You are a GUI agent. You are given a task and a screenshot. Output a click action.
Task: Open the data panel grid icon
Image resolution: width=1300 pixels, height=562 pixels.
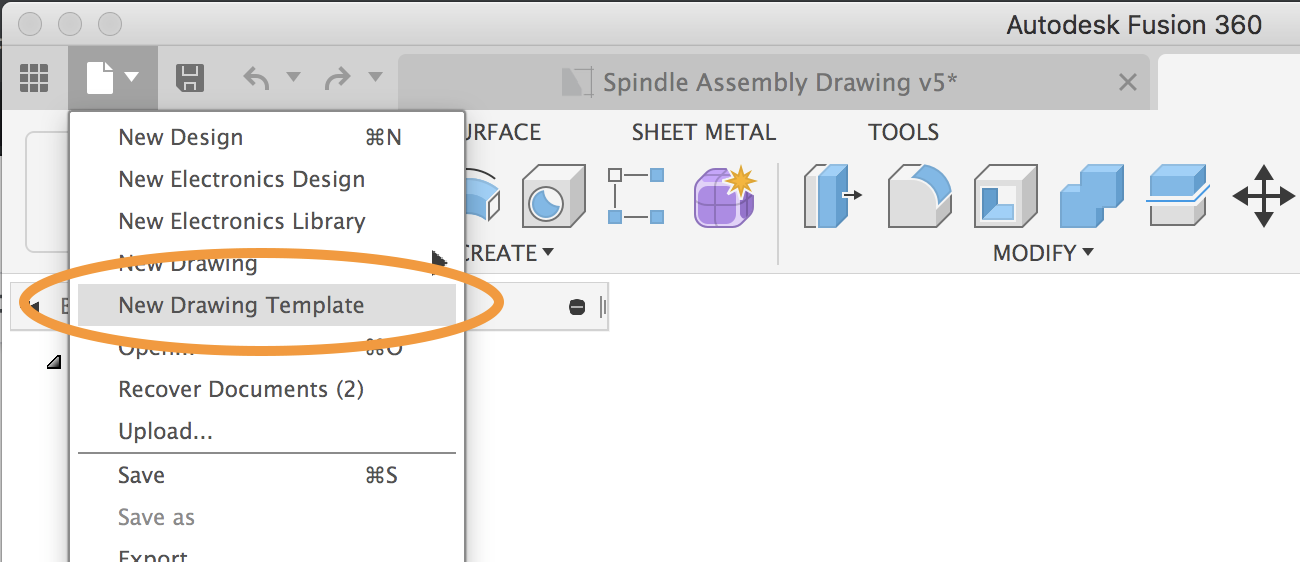point(35,78)
